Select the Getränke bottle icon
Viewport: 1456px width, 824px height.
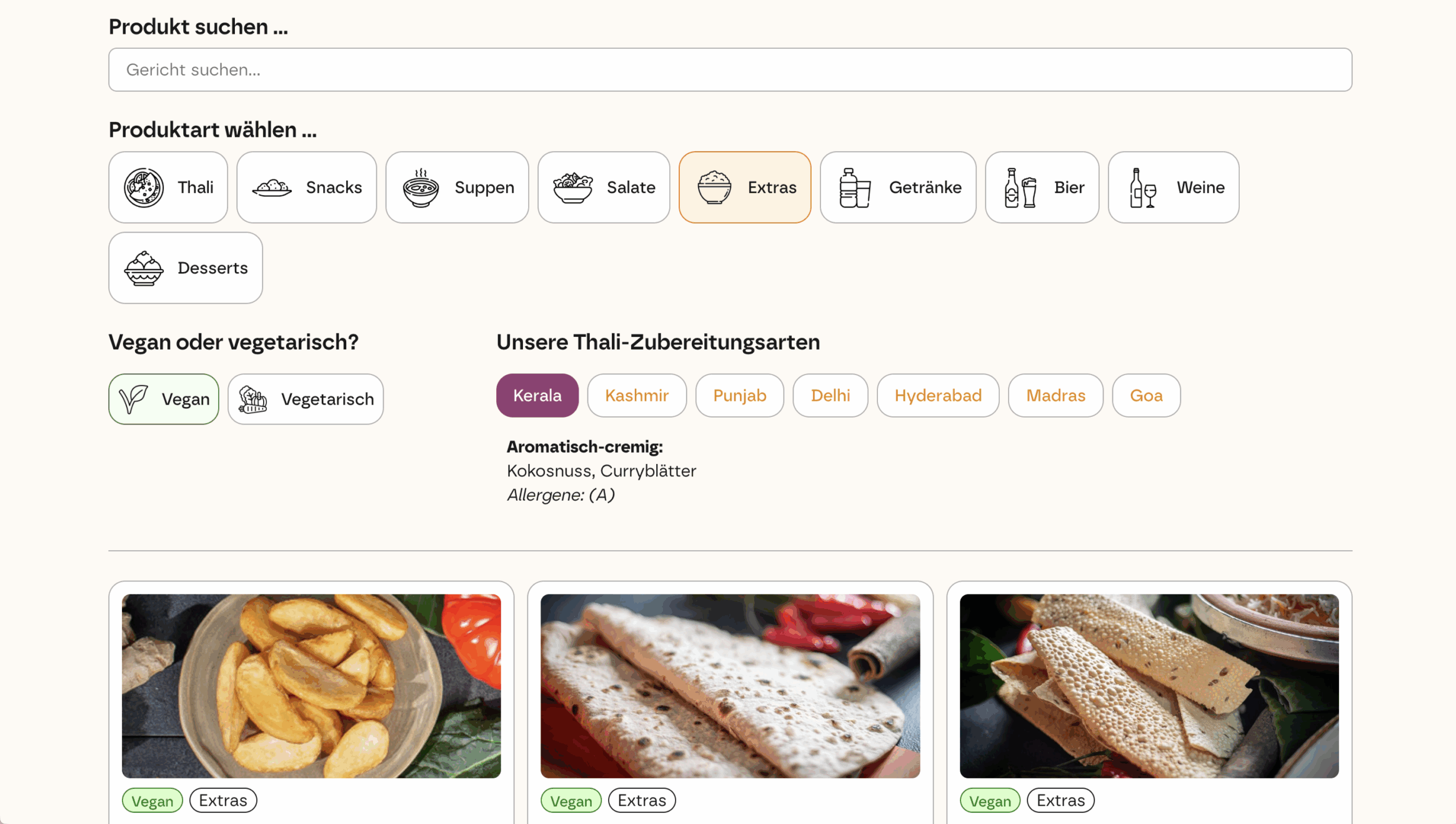pyautogui.click(x=855, y=187)
